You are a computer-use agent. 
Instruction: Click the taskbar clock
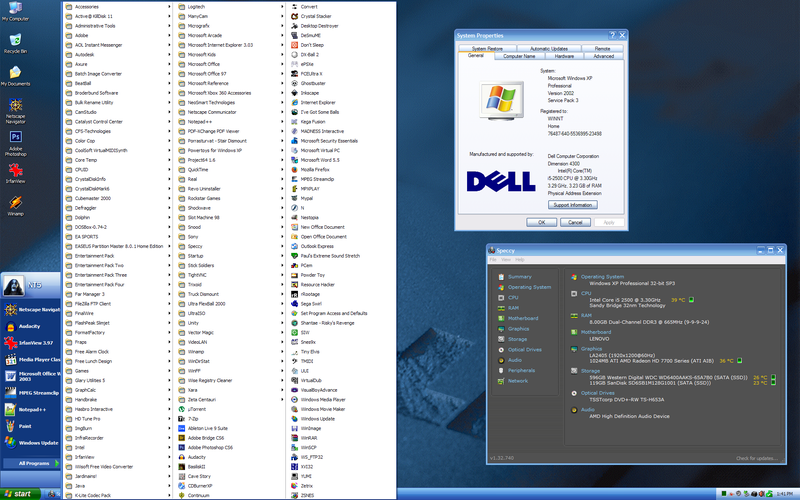pos(784,494)
